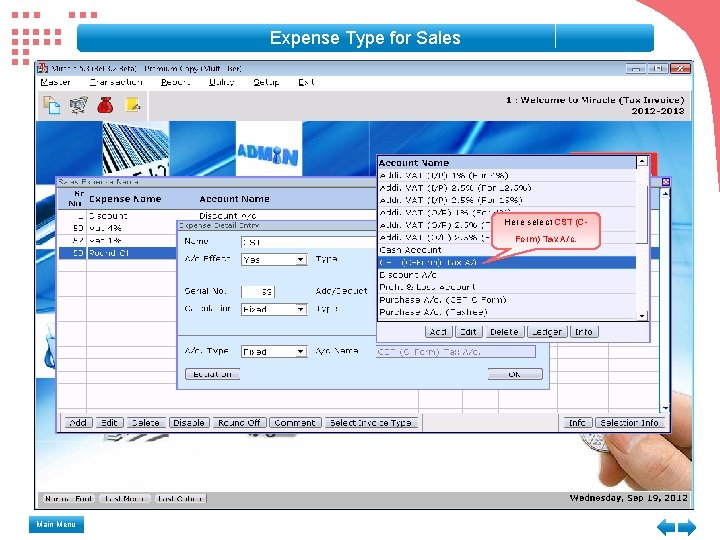Click the Name input field

pos(309,242)
